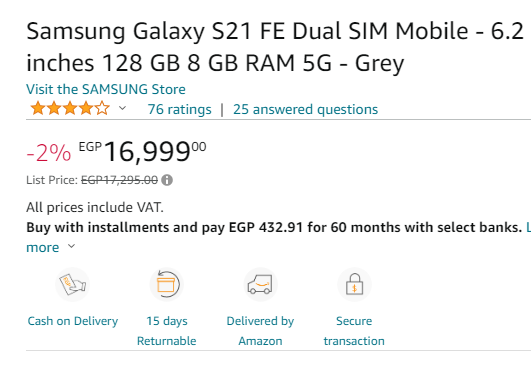The width and height of the screenshot is (531, 374).
Task: Expand the installments 'more' chevron
Action: point(71,246)
